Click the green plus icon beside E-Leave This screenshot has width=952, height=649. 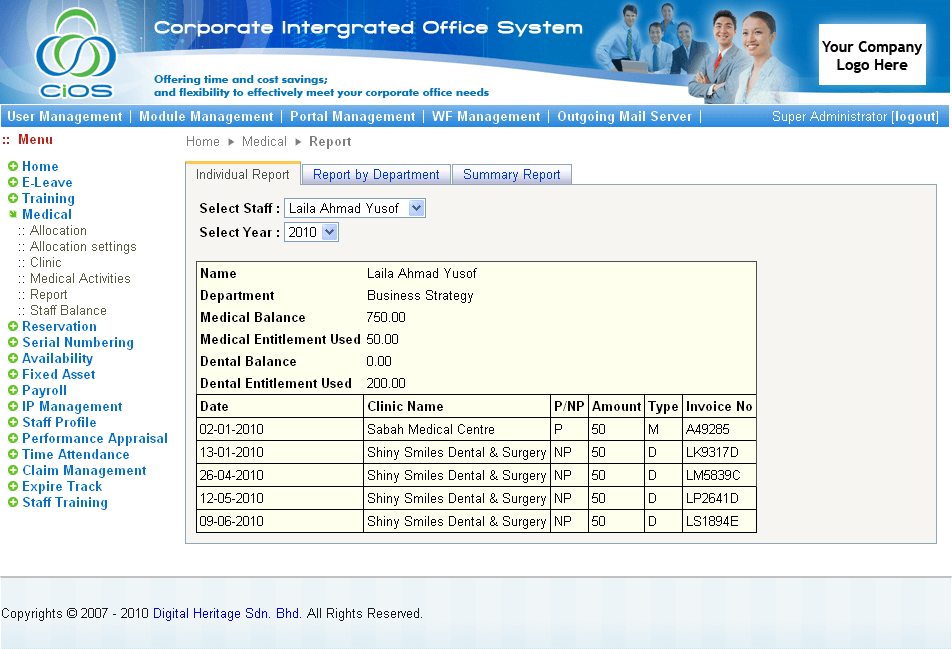click(x=13, y=183)
